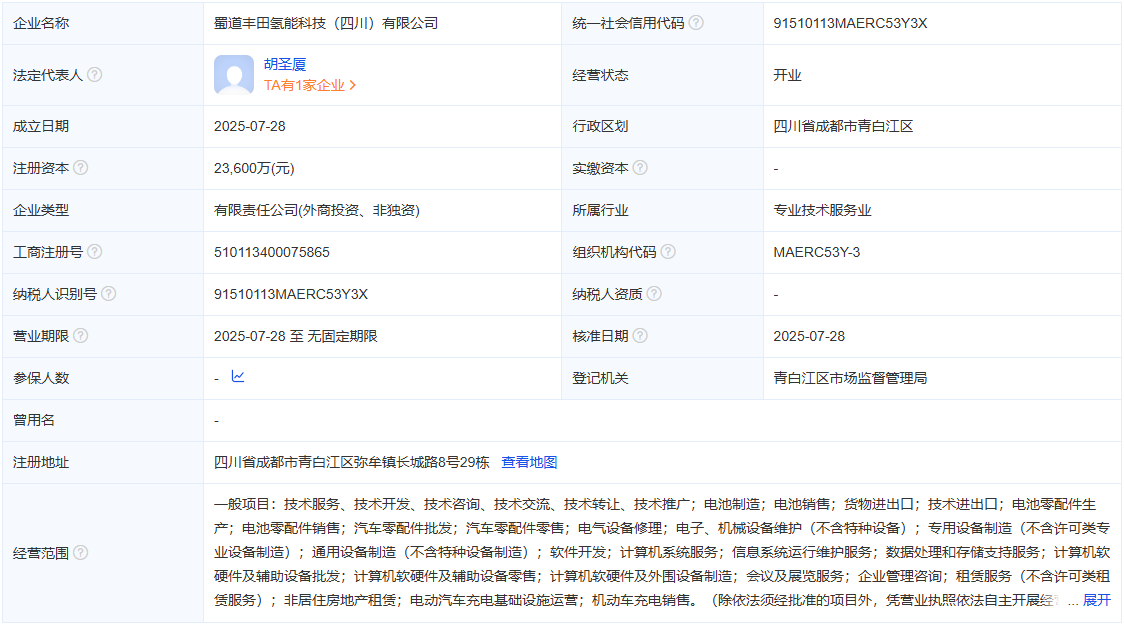This screenshot has width=1124, height=625.
Task: Click help icon beside 统一社会信用代码
Action: click(696, 23)
